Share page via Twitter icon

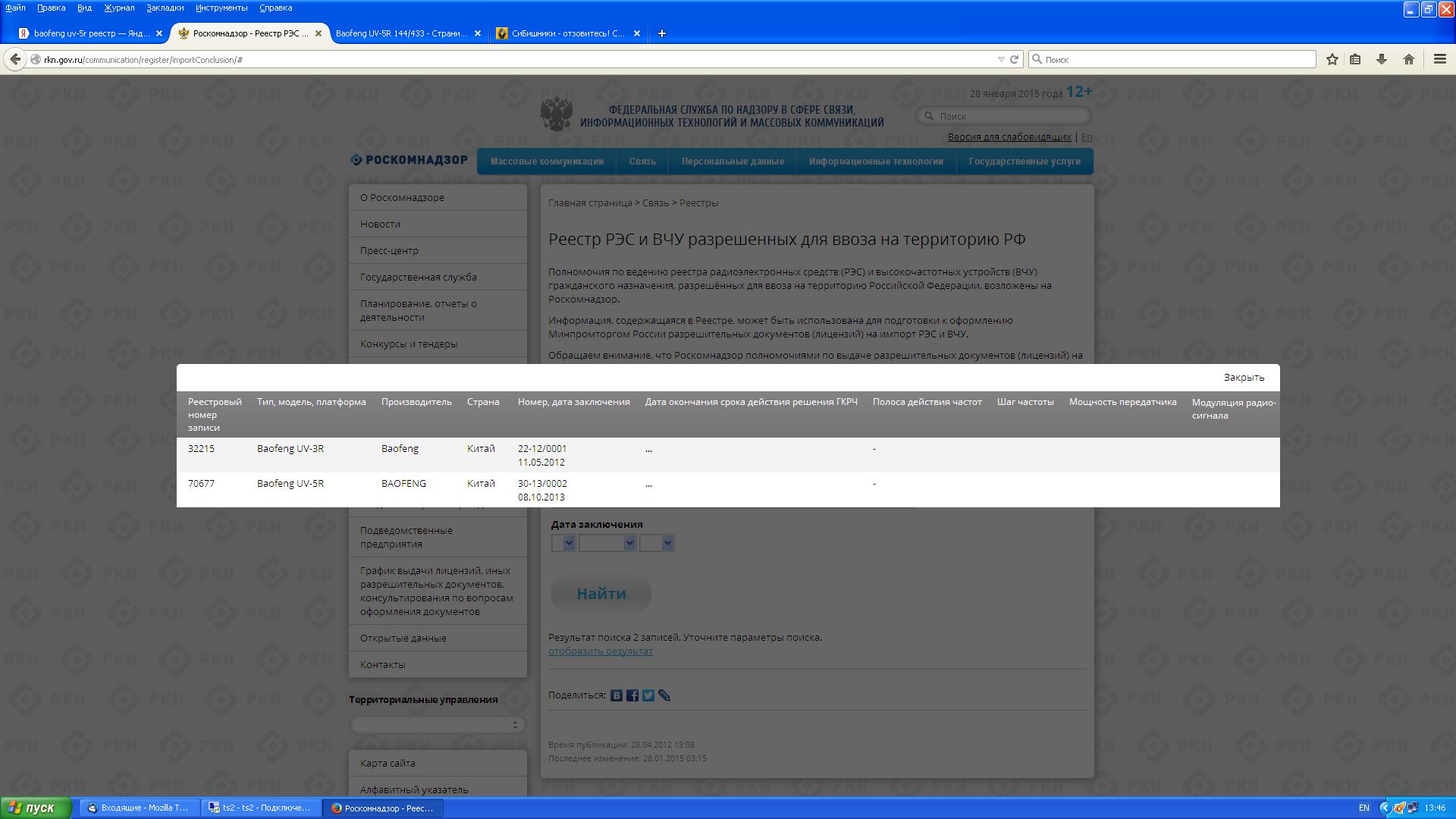[648, 695]
